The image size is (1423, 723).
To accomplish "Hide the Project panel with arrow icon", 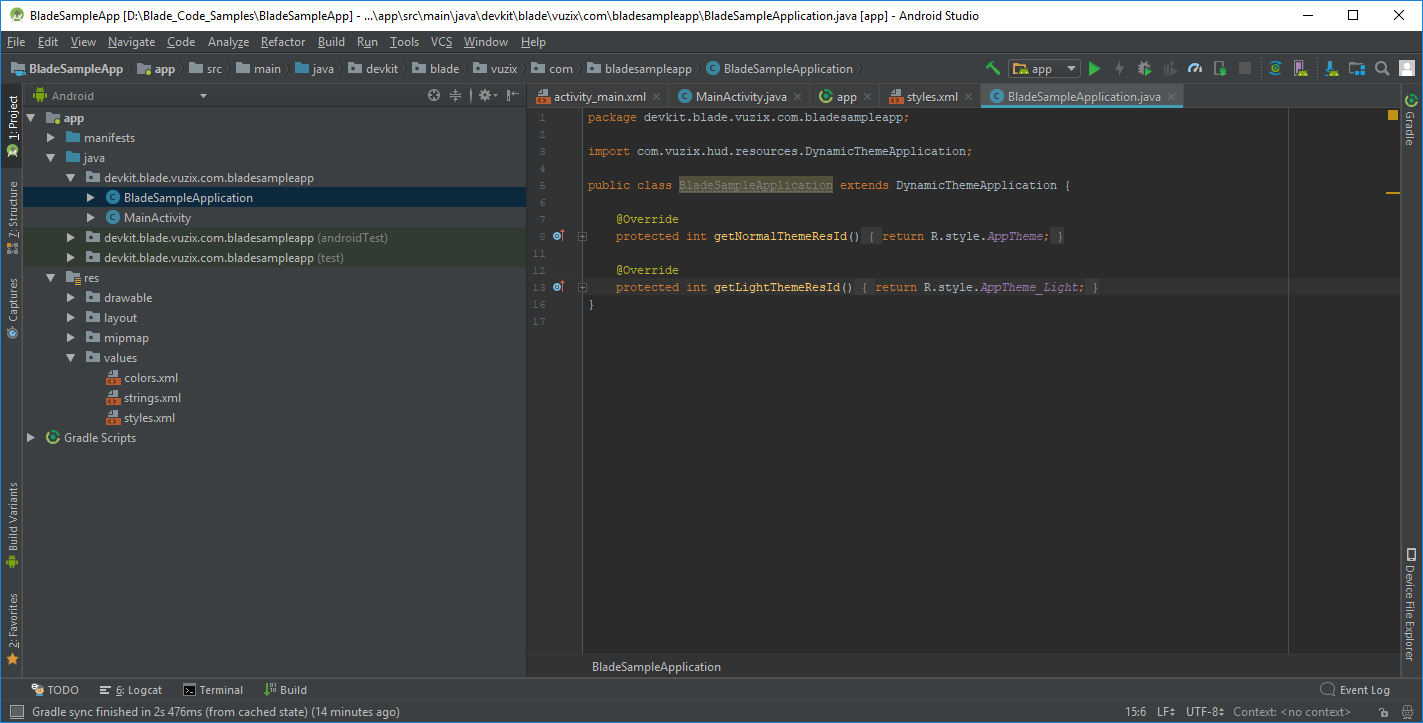I will click(x=512, y=95).
